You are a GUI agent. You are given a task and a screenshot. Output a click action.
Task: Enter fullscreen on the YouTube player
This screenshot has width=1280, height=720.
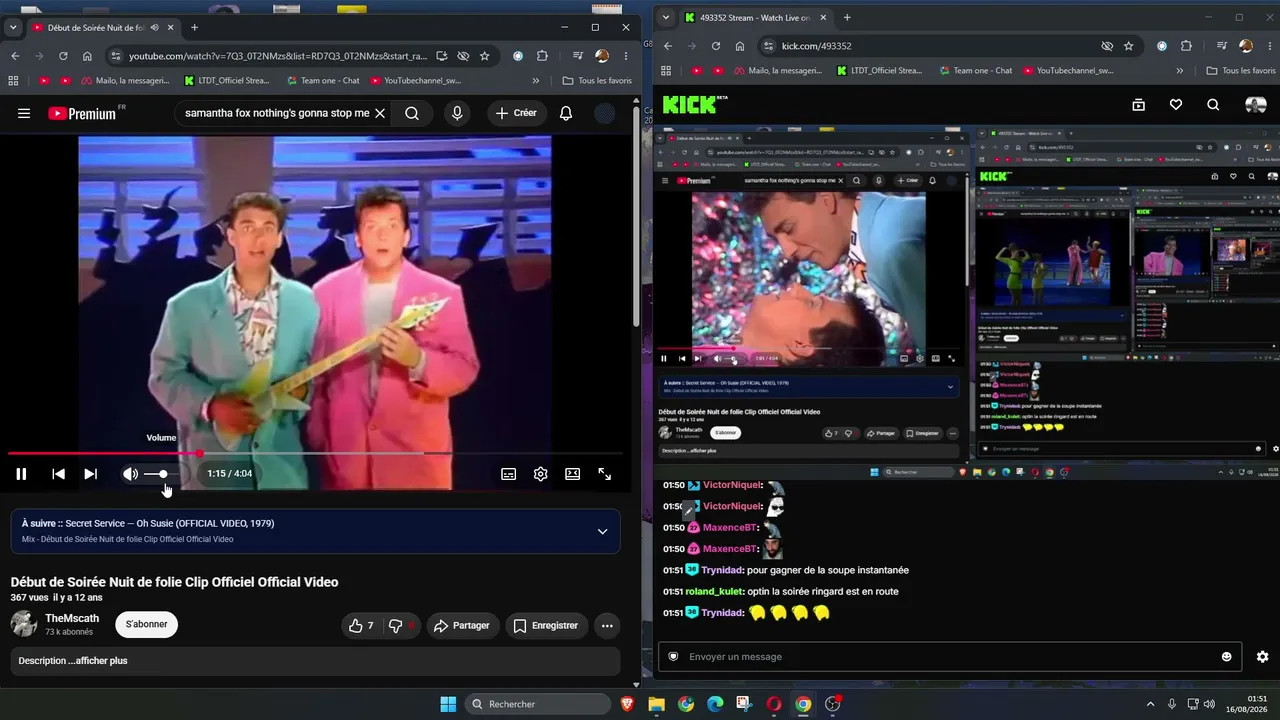pos(605,474)
